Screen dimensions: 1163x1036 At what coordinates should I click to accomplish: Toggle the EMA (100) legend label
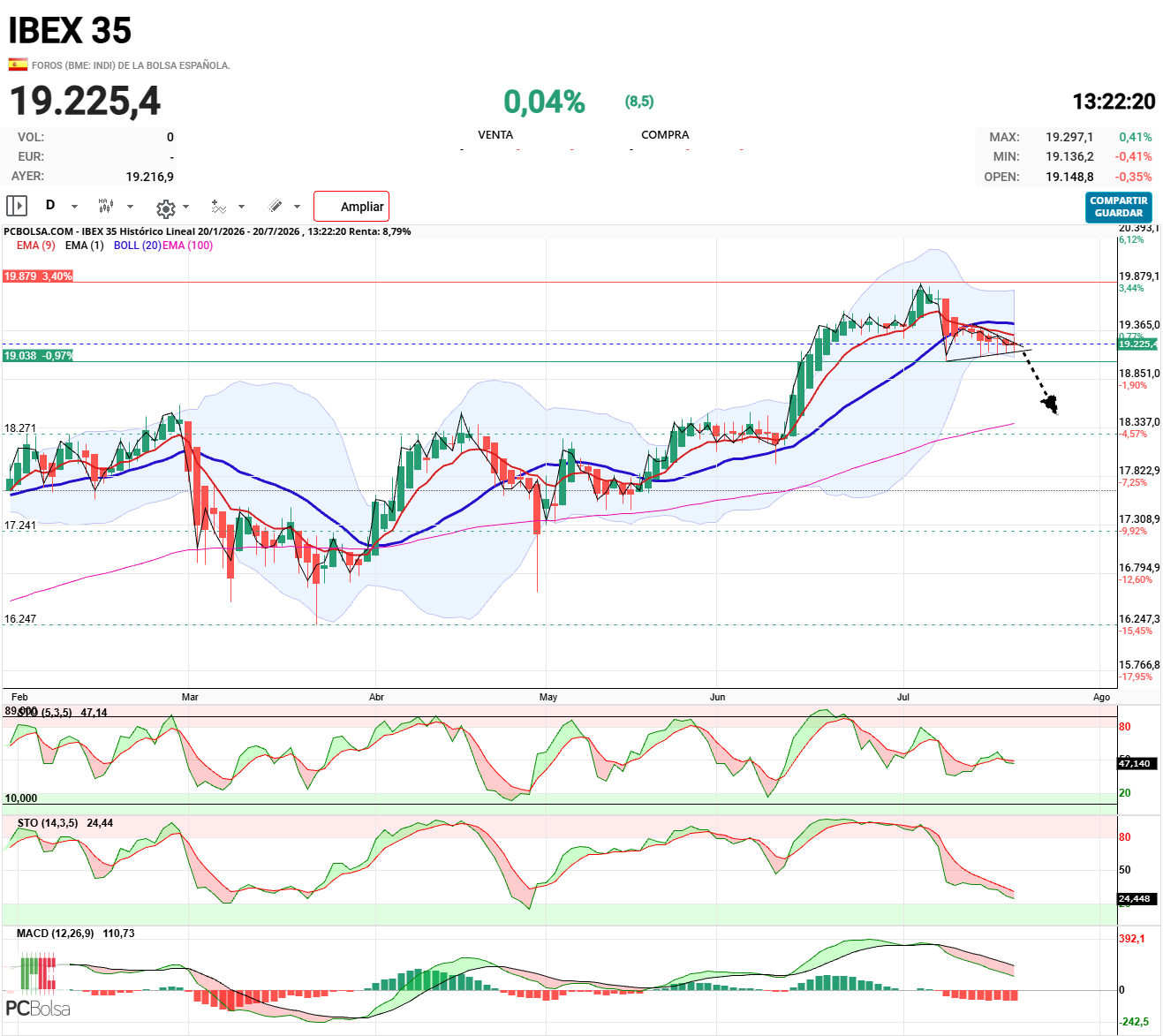click(x=187, y=246)
